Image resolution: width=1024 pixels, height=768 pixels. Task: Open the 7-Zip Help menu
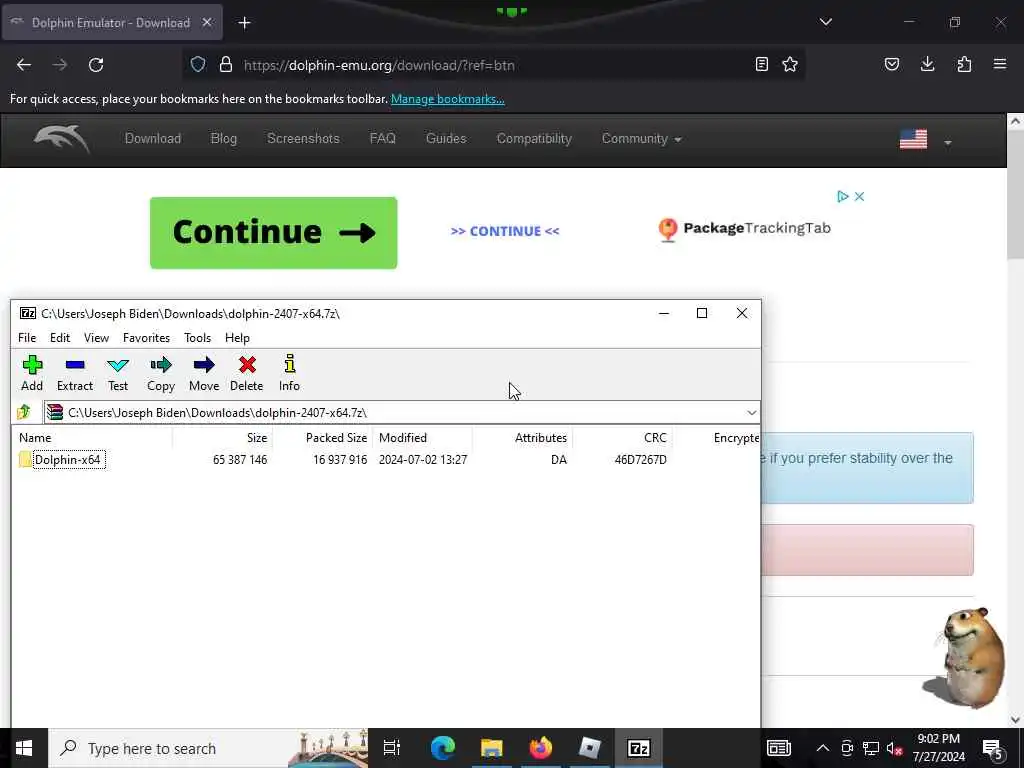click(237, 338)
